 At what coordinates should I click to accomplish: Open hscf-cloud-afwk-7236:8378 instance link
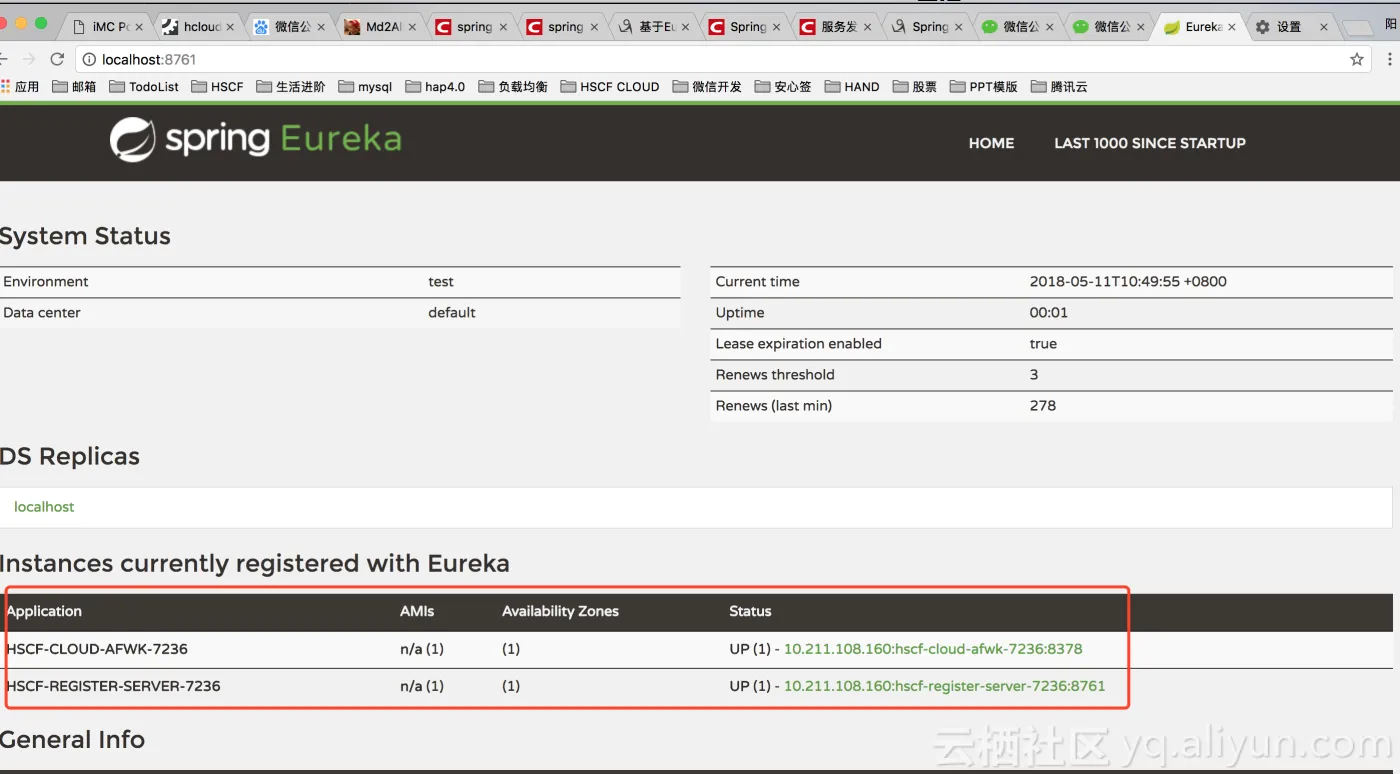click(932, 649)
